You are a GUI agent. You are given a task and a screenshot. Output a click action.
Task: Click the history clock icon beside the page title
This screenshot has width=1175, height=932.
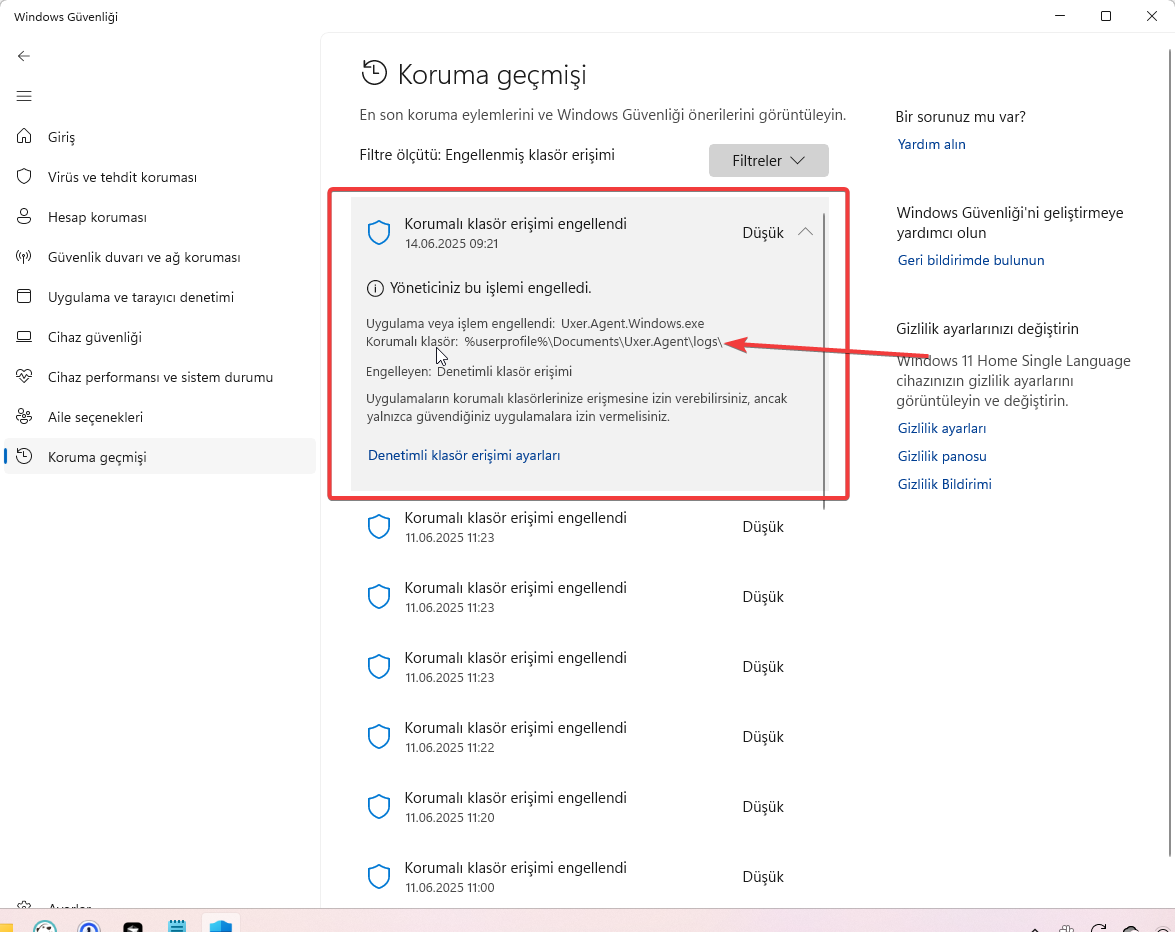pyautogui.click(x=375, y=73)
